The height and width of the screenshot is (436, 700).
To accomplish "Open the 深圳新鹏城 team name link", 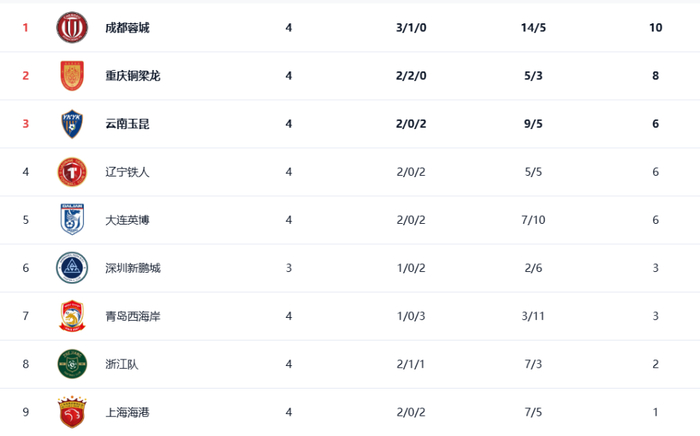I will (x=133, y=268).
